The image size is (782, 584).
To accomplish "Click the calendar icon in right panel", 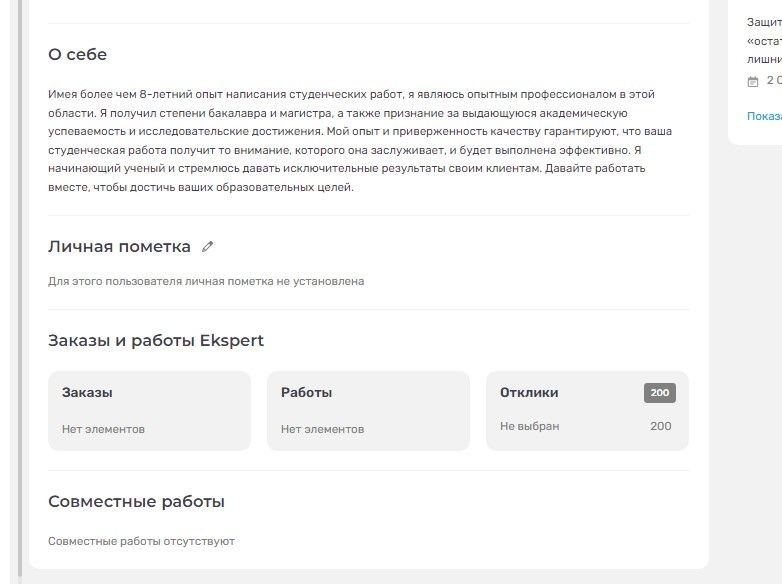I will tap(753, 81).
